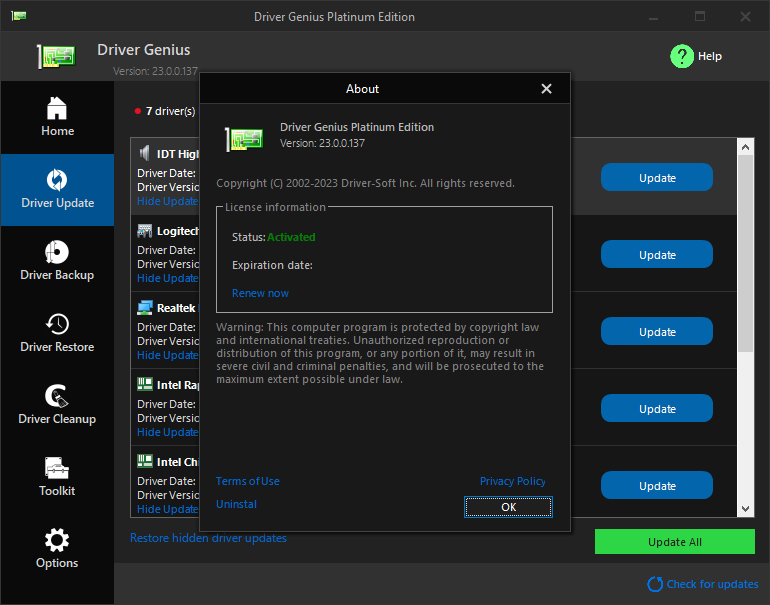Open the Toolkit section
This screenshot has width=770, height=605.
(x=57, y=477)
